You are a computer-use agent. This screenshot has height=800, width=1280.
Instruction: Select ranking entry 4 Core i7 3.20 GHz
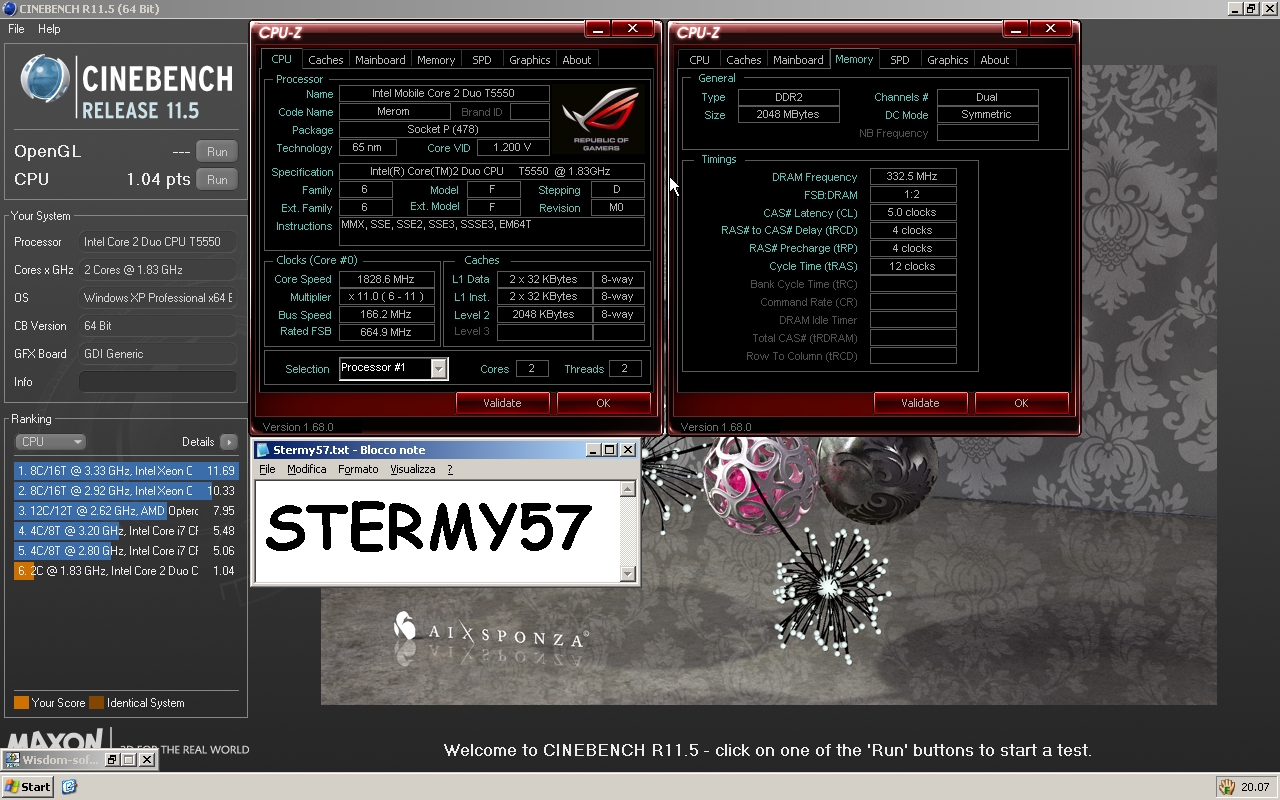pos(126,531)
